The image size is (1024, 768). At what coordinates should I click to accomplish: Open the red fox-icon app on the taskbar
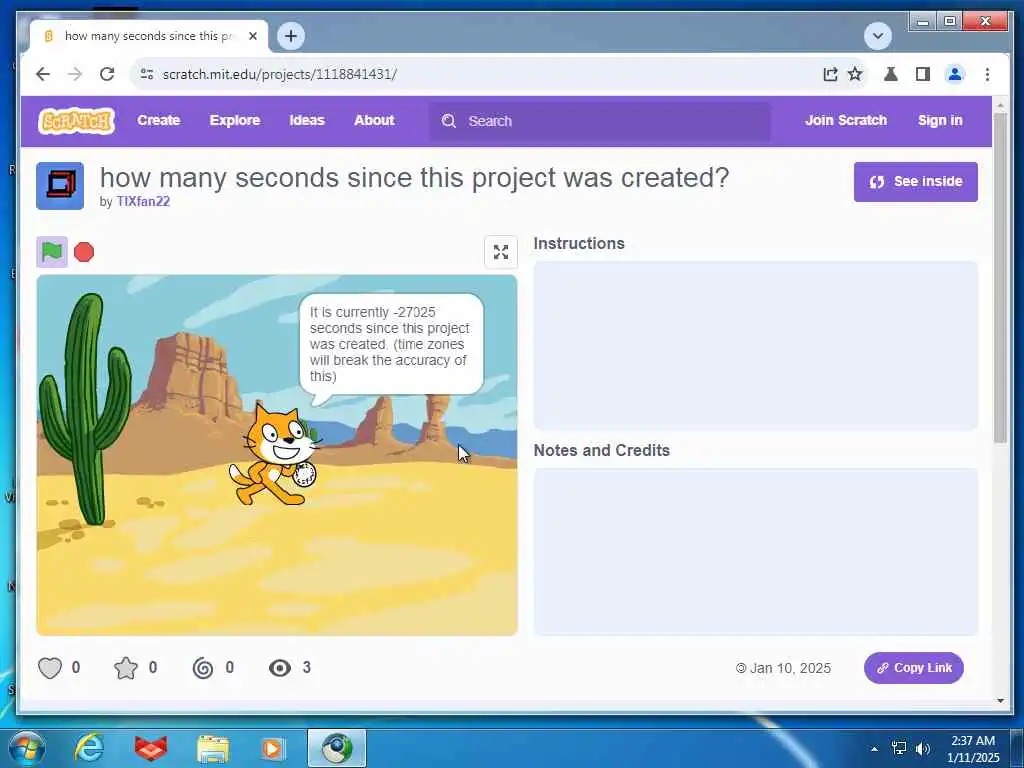tap(151, 748)
